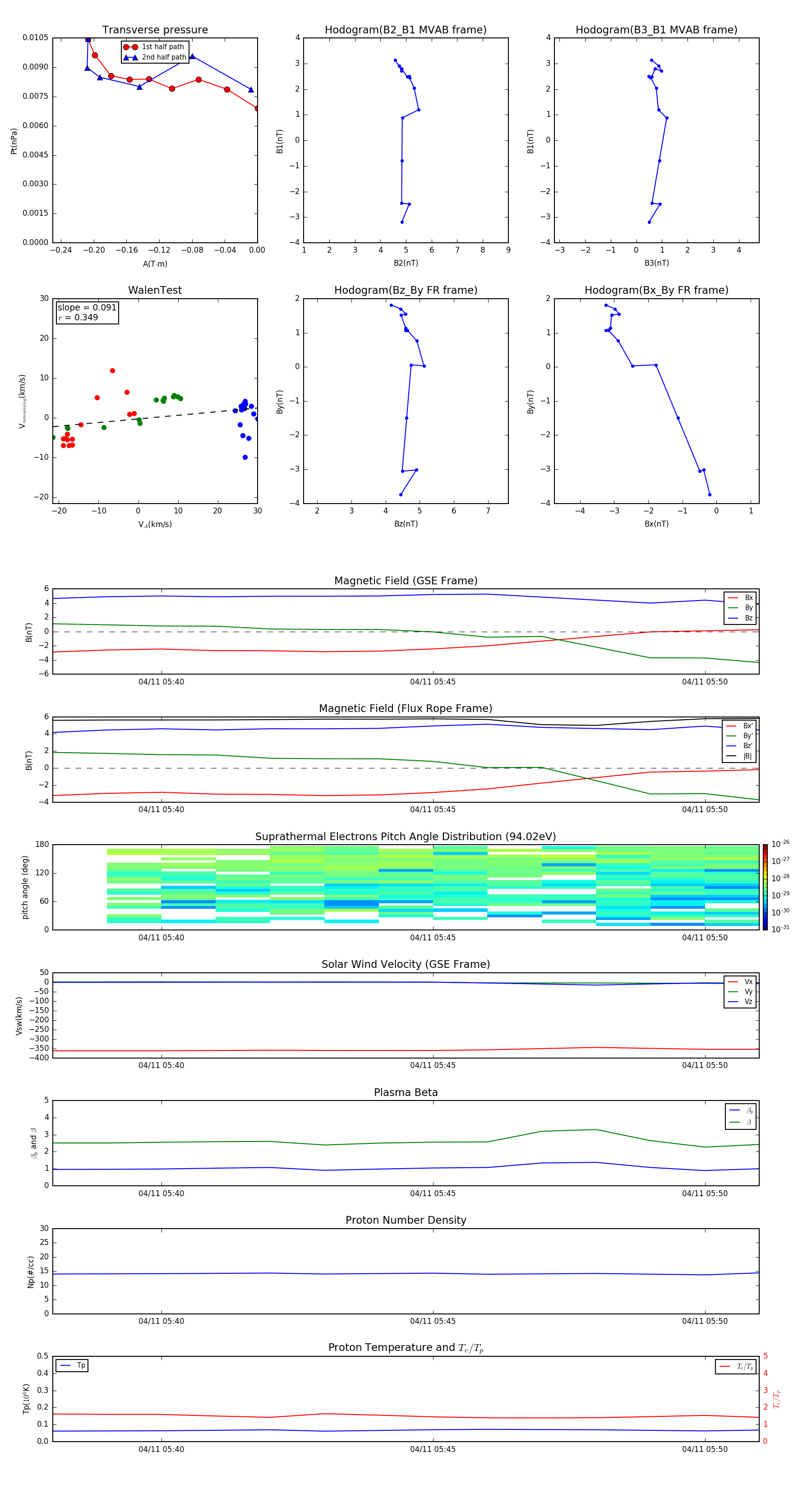Screen dimensions: 812x1489
Task: Click the 'r = 0.349' annotation text
Action: point(78,317)
